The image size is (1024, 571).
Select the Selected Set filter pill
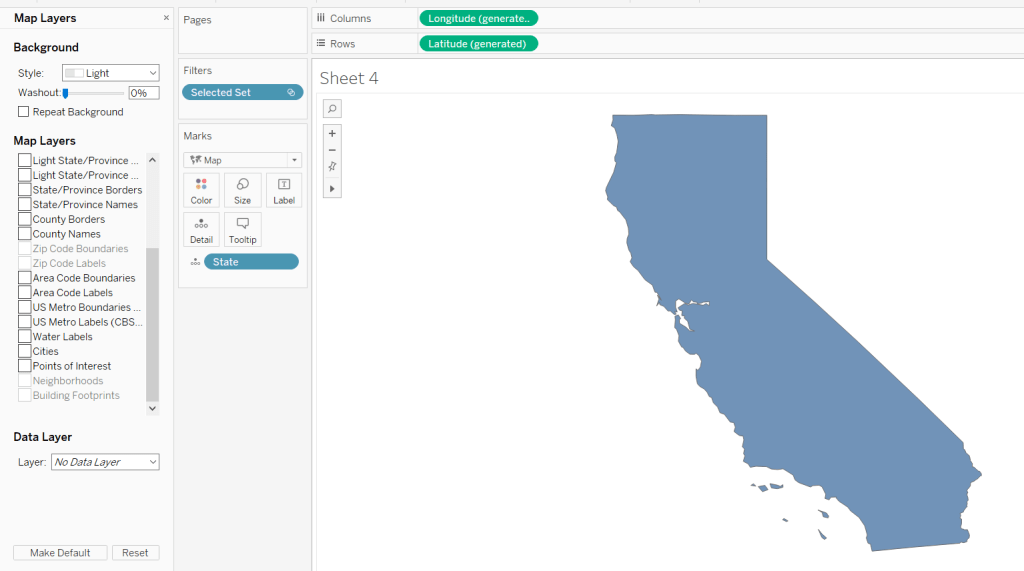click(242, 92)
